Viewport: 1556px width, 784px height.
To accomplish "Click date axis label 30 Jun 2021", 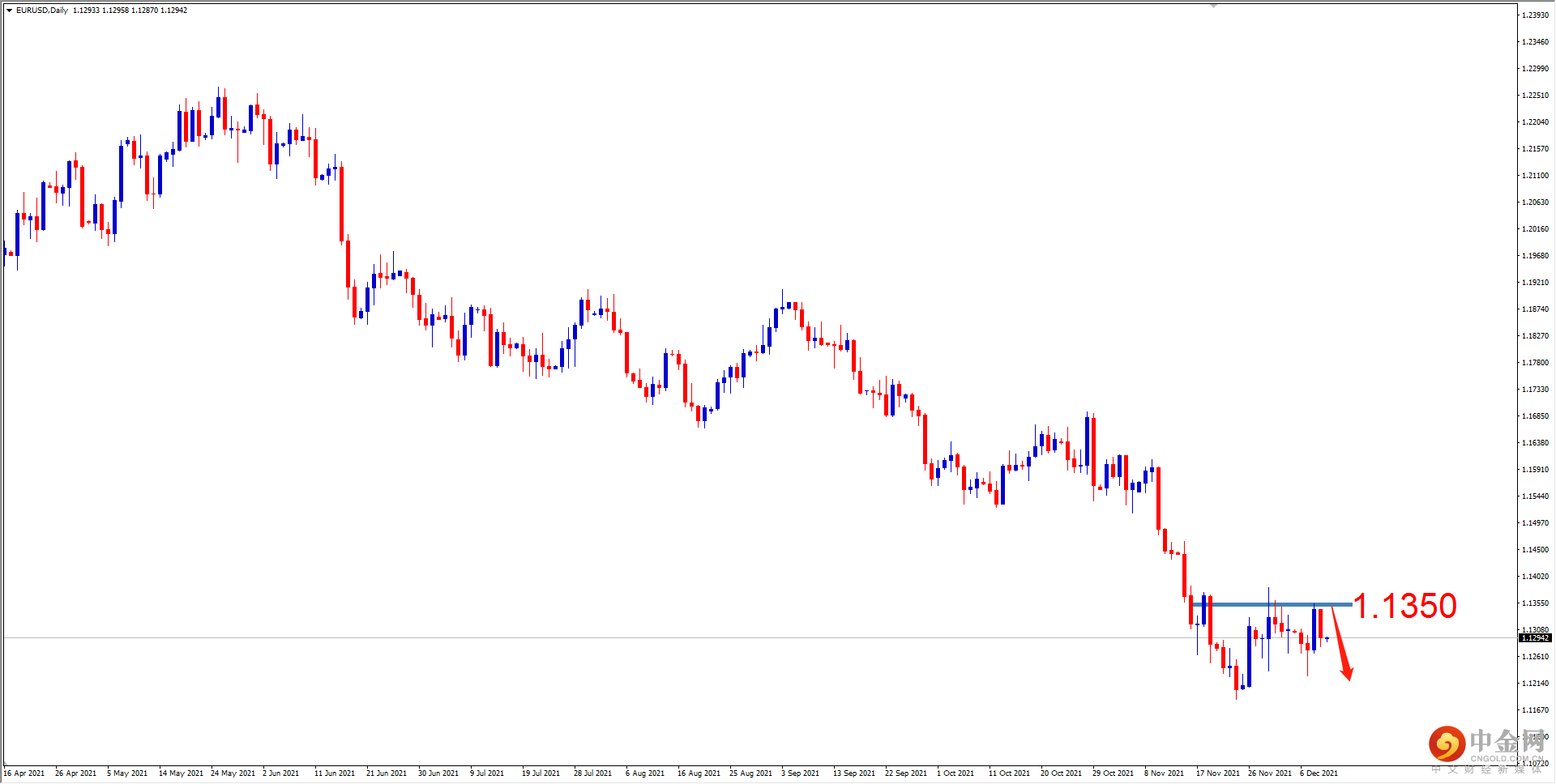I will tap(438, 773).
